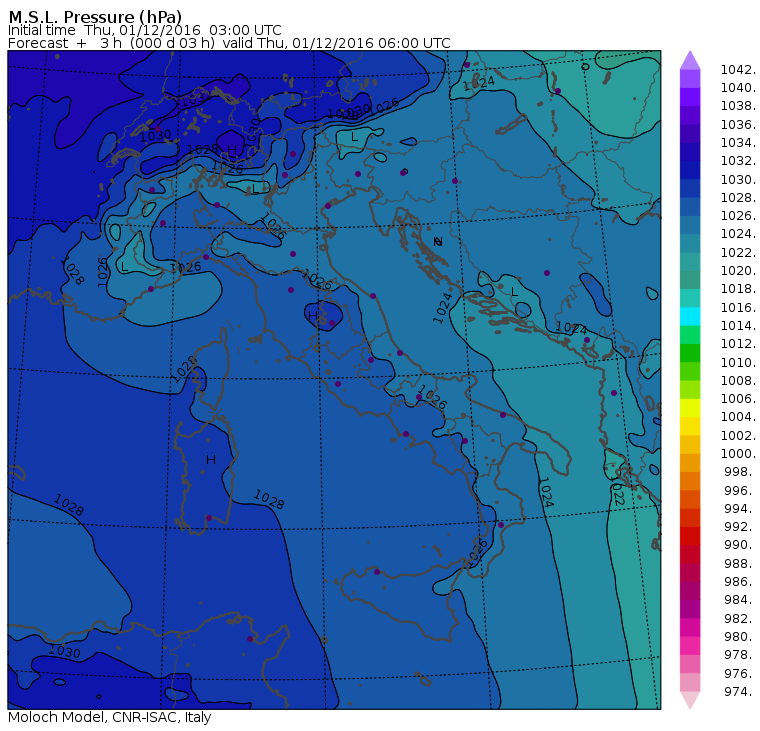Click the Moloch Model, CNR-ISAC, Italy credit
Image resolution: width=760 pixels, height=731 pixels.
pyautogui.click(x=110, y=717)
